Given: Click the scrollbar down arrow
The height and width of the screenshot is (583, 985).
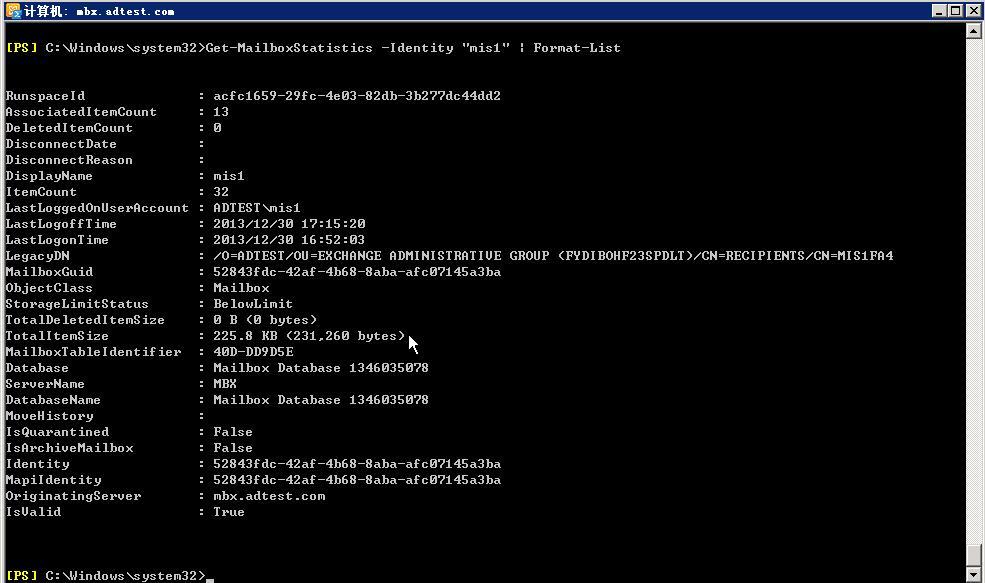Looking at the screenshot, I should (x=973, y=574).
